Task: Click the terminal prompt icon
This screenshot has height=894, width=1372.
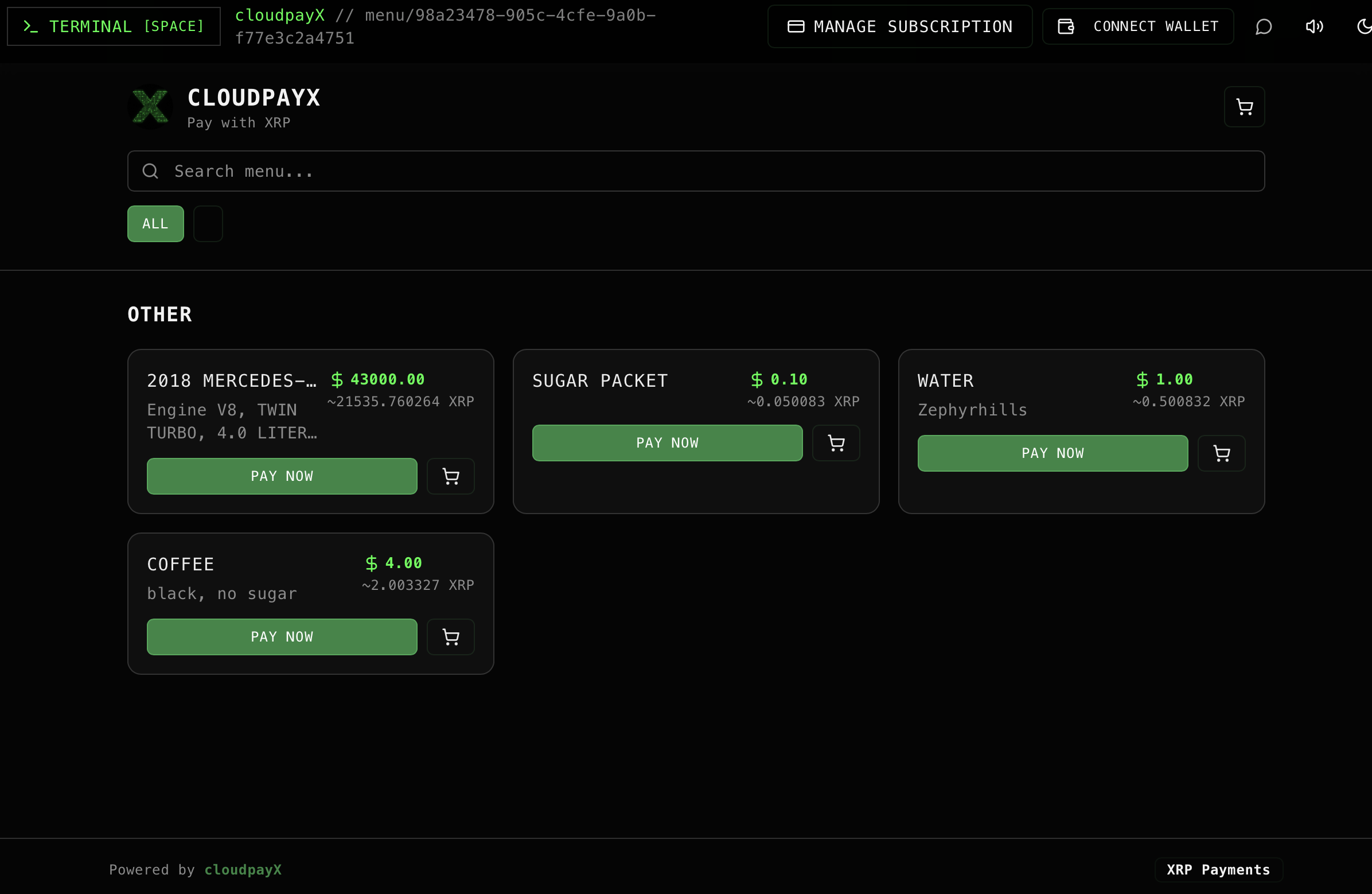Action: (x=32, y=26)
